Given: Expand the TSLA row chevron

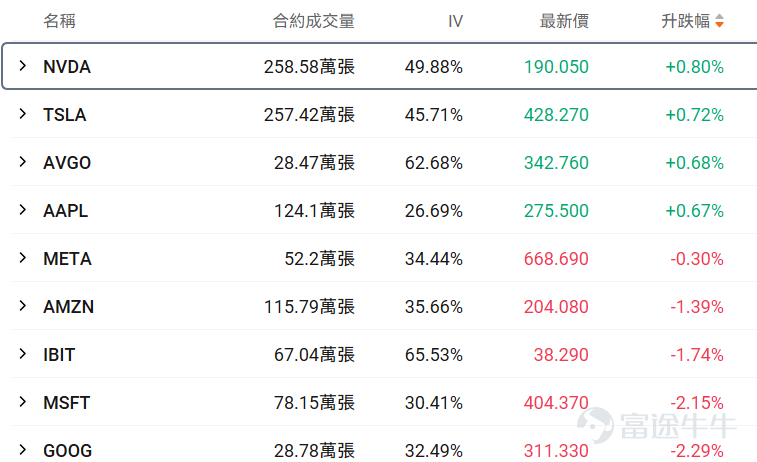Looking at the screenshot, I should (23, 114).
